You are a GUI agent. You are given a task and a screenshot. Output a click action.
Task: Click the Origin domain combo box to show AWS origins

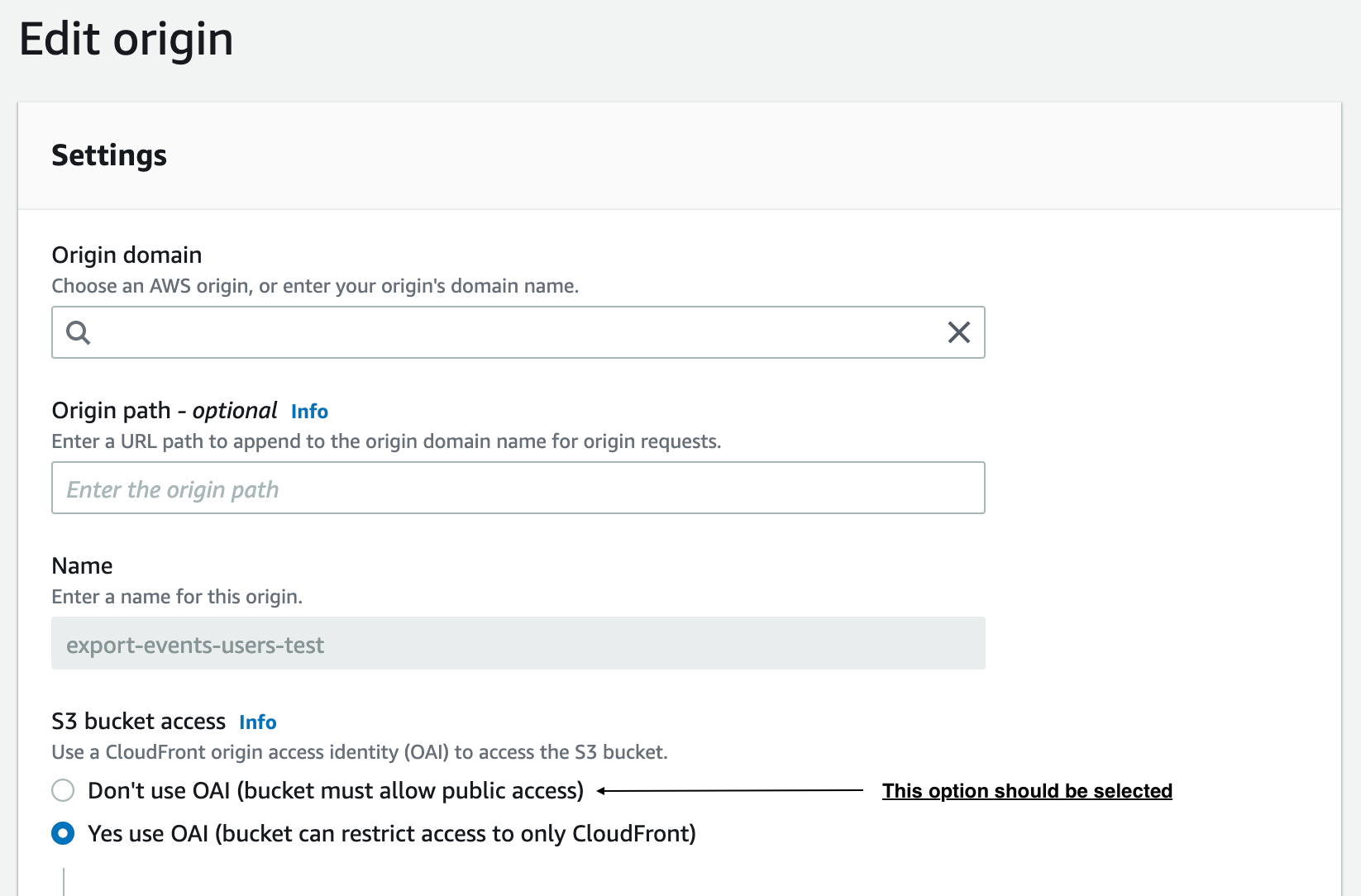point(496,333)
